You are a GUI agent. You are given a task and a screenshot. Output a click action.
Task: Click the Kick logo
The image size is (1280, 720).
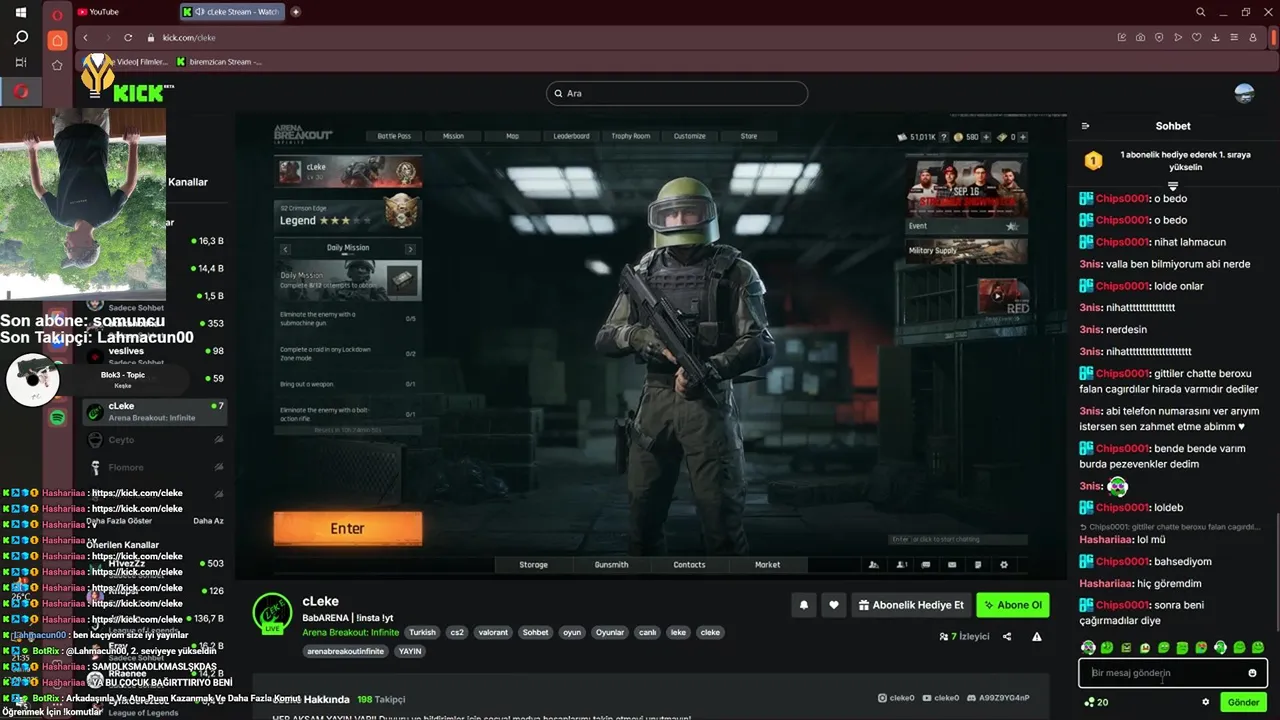tap(138, 94)
